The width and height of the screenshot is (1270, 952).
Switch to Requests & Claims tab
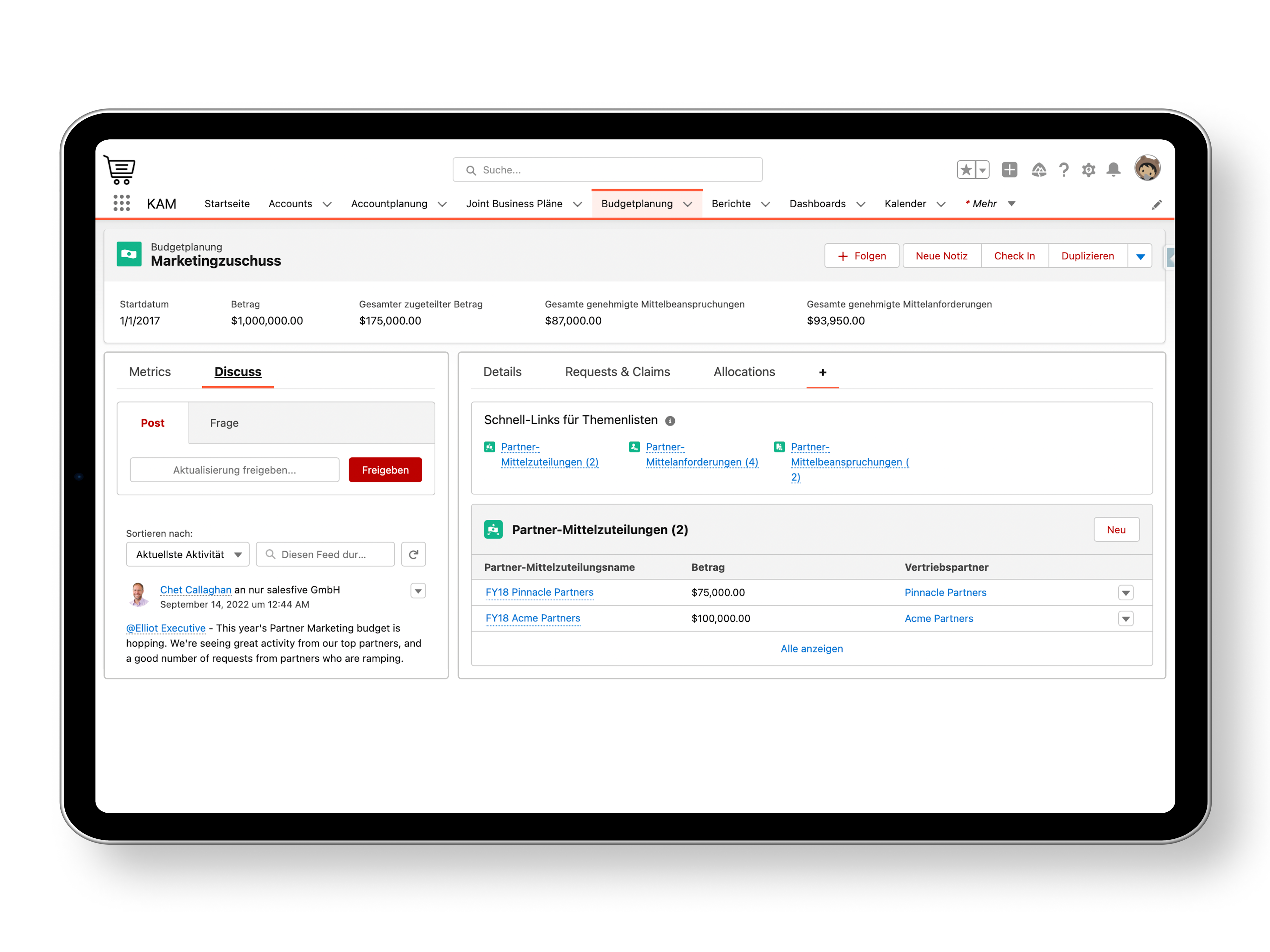click(617, 372)
